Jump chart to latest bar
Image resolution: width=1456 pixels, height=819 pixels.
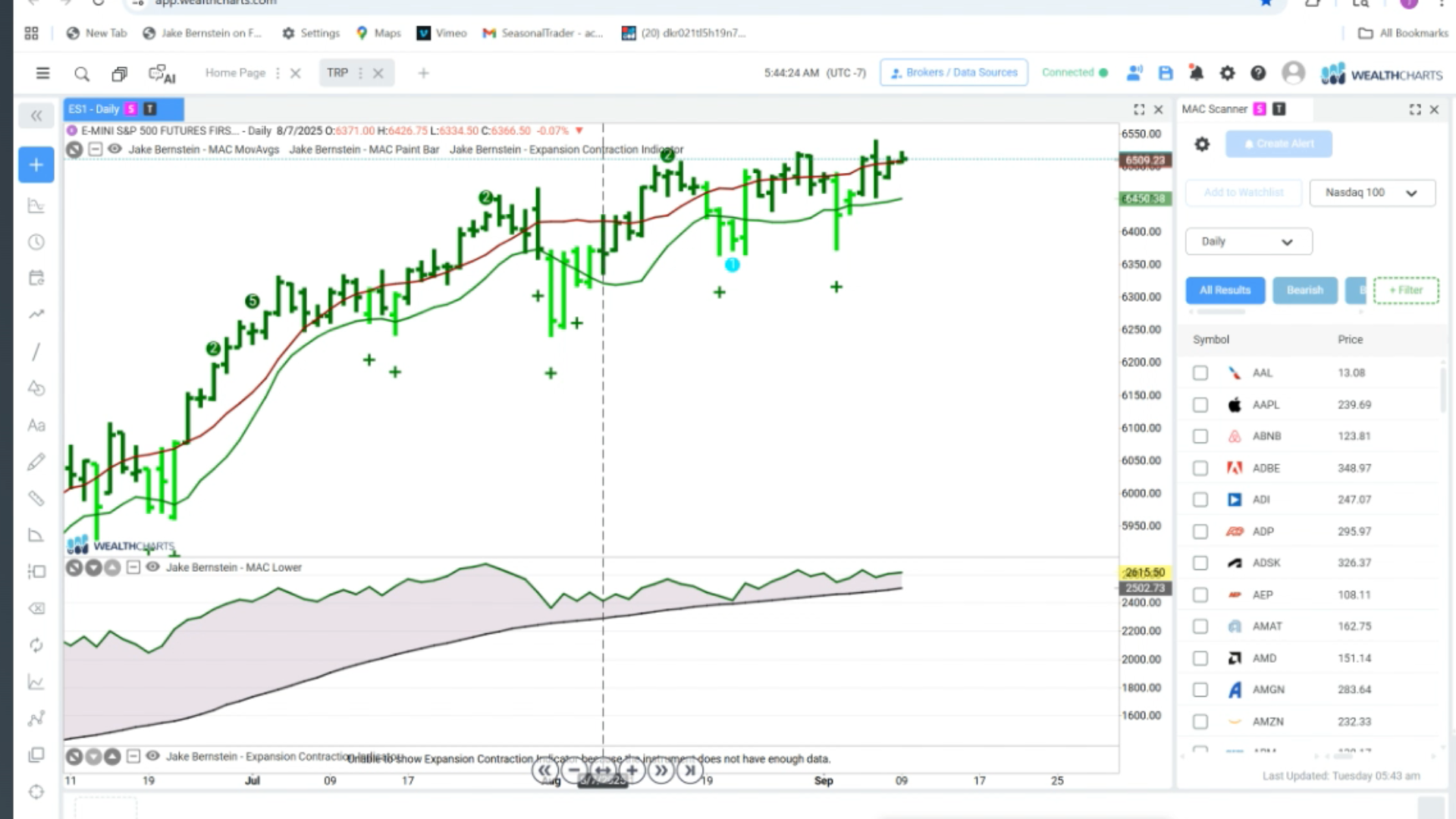pyautogui.click(x=690, y=770)
